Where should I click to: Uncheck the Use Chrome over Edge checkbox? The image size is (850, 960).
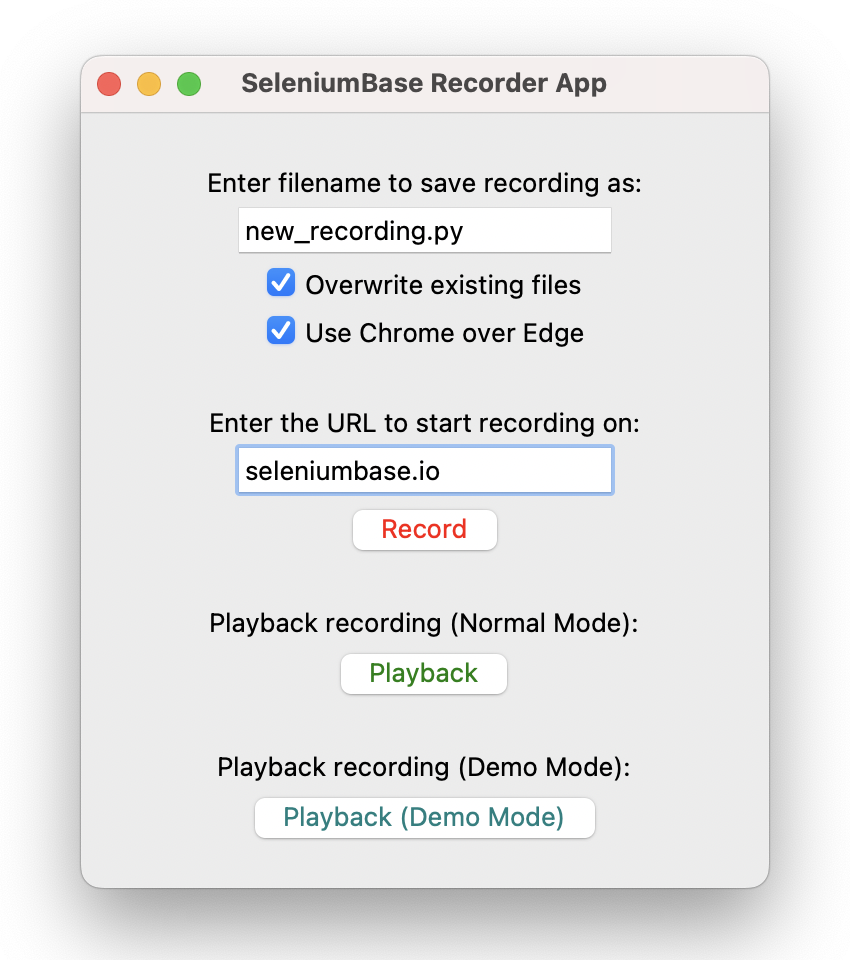click(x=281, y=331)
